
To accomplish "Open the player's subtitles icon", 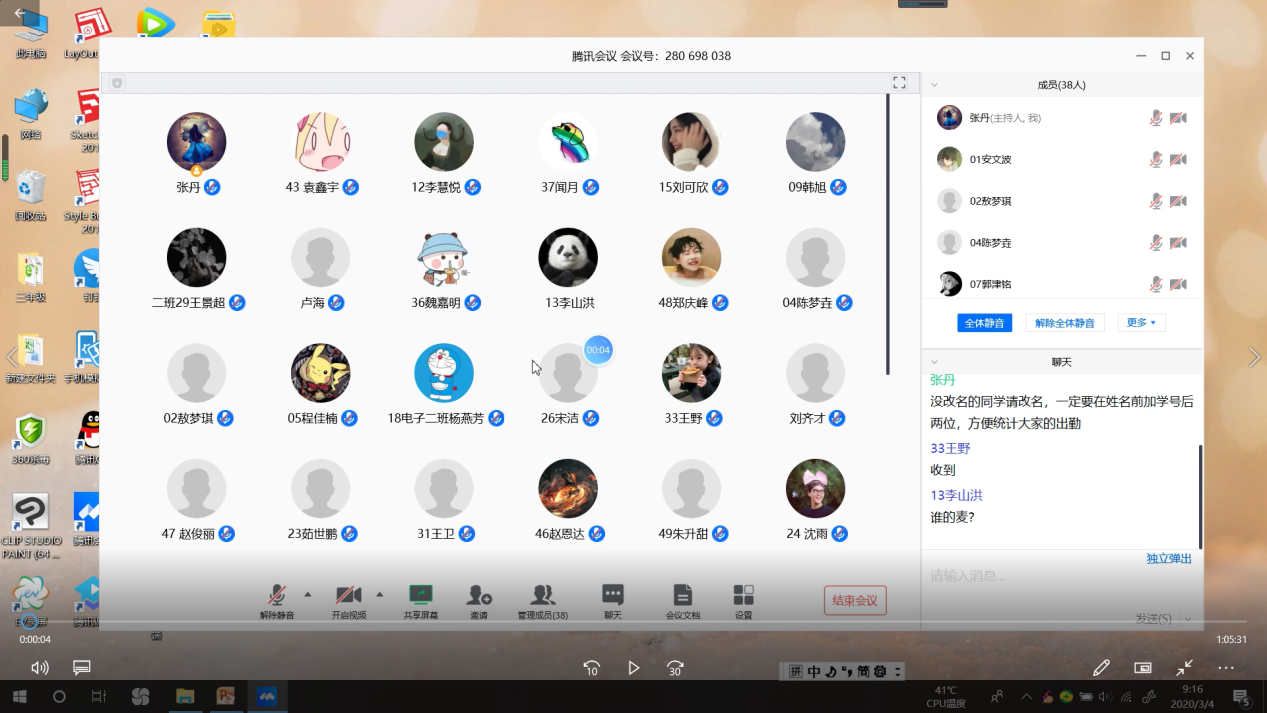I will (x=82, y=667).
